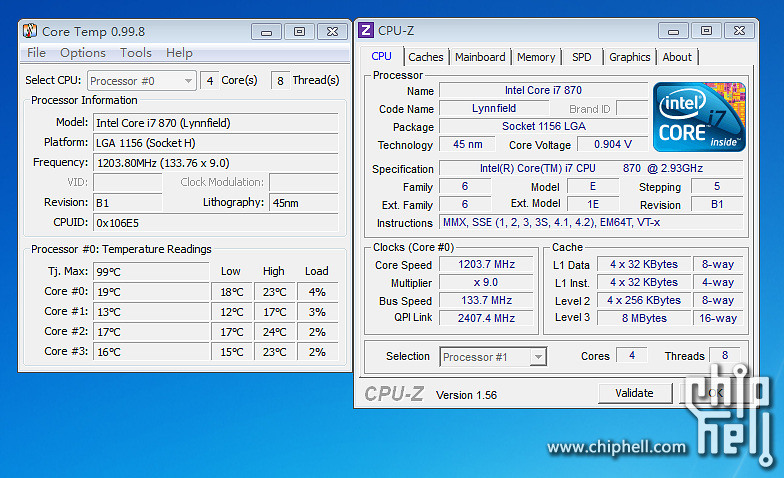
Task: Switch to the CPU tab in CPU-Z
Action: [x=382, y=56]
